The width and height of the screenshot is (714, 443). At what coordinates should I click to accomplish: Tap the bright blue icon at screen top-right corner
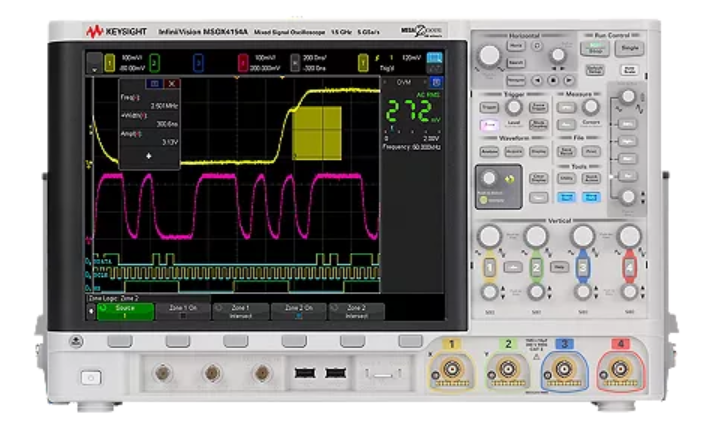pyautogui.click(x=434, y=58)
